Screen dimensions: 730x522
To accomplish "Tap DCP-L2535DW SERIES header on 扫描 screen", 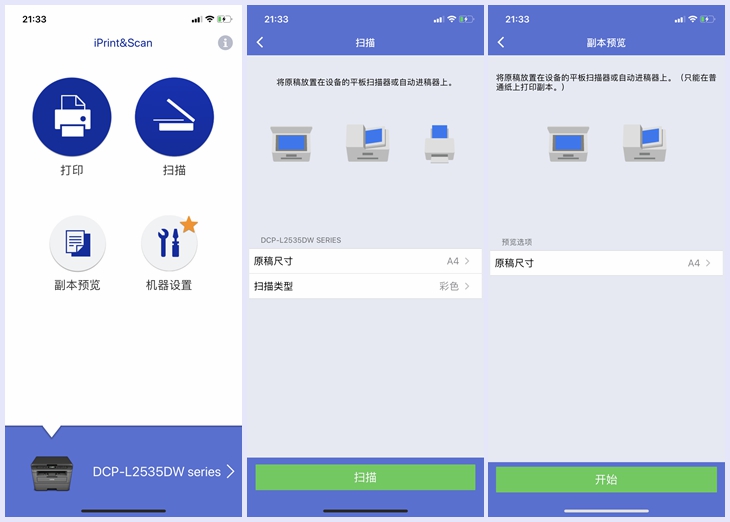I will [301, 240].
